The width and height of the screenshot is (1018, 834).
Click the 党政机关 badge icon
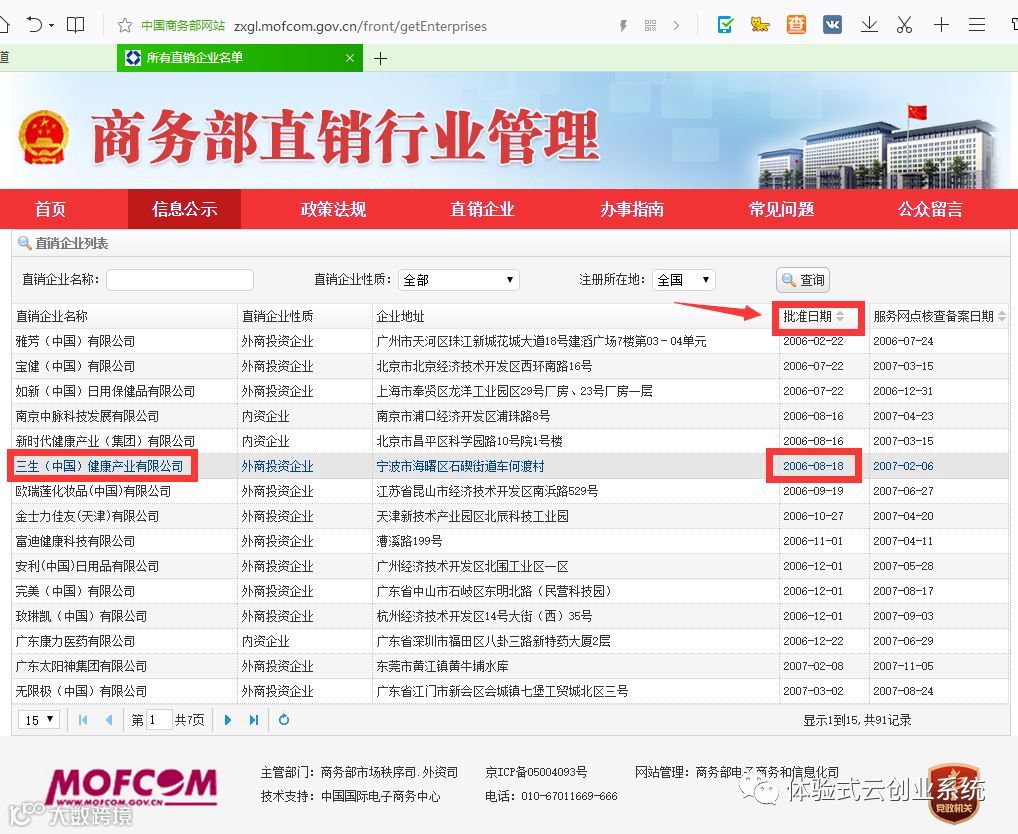tap(953, 793)
